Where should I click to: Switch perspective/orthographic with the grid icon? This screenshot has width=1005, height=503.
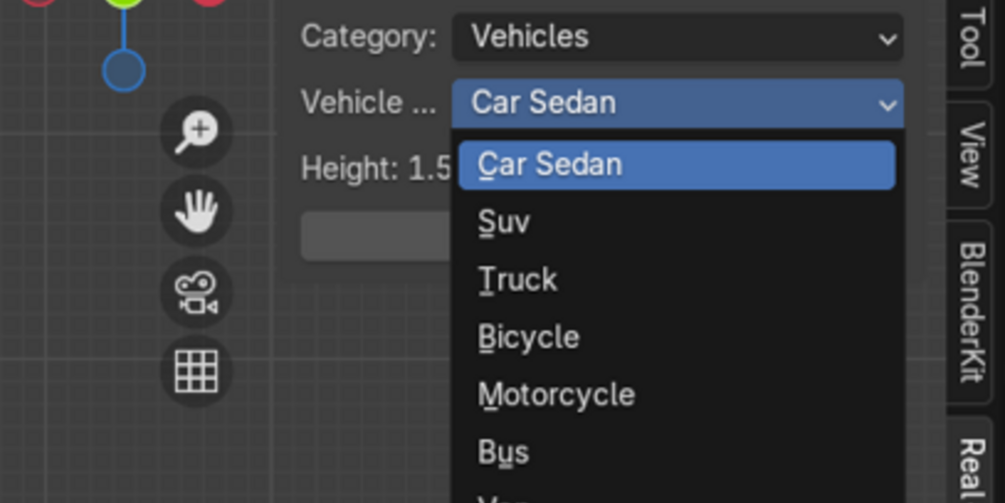(x=196, y=372)
